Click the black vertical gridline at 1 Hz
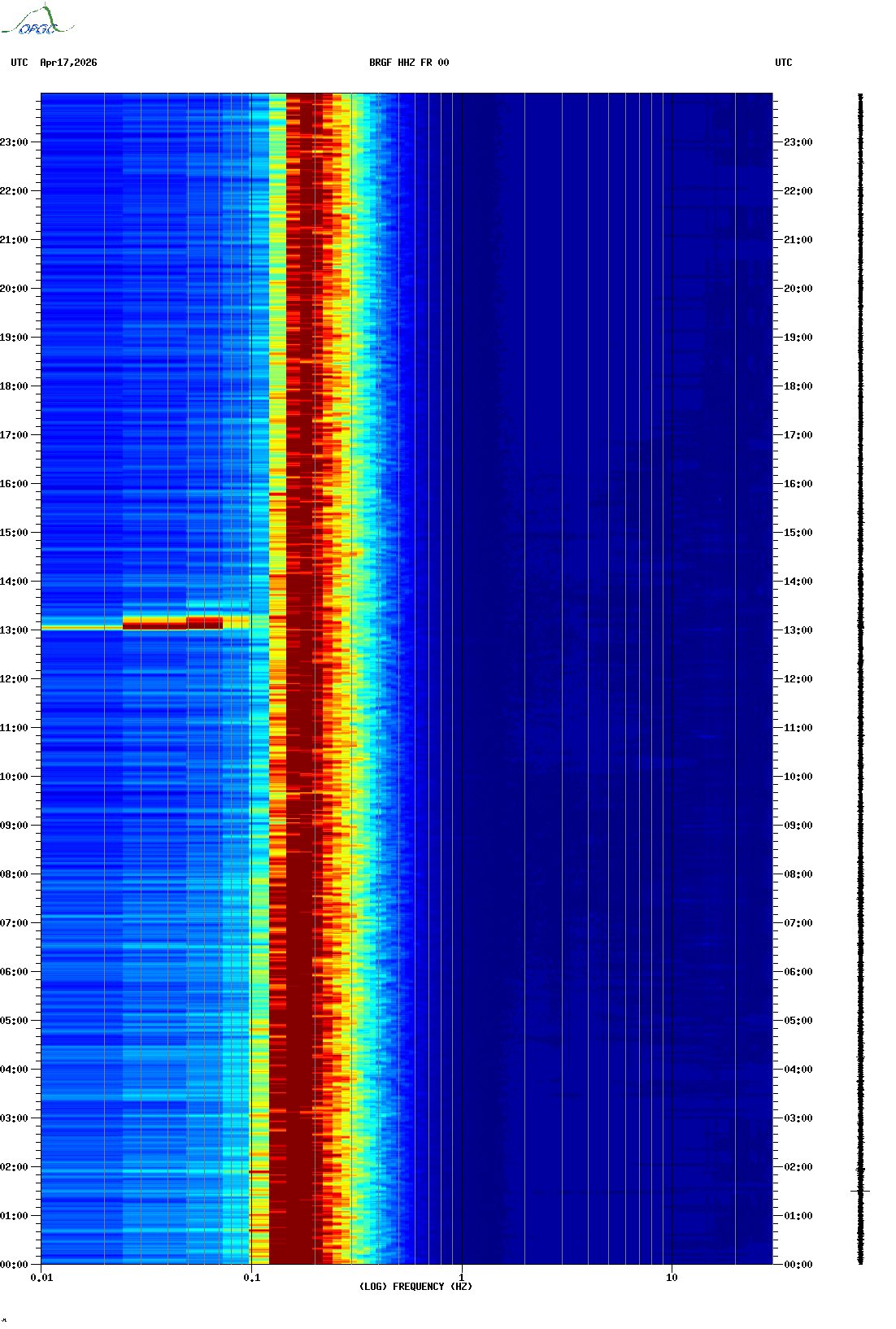896x1329 pixels. 462,651
